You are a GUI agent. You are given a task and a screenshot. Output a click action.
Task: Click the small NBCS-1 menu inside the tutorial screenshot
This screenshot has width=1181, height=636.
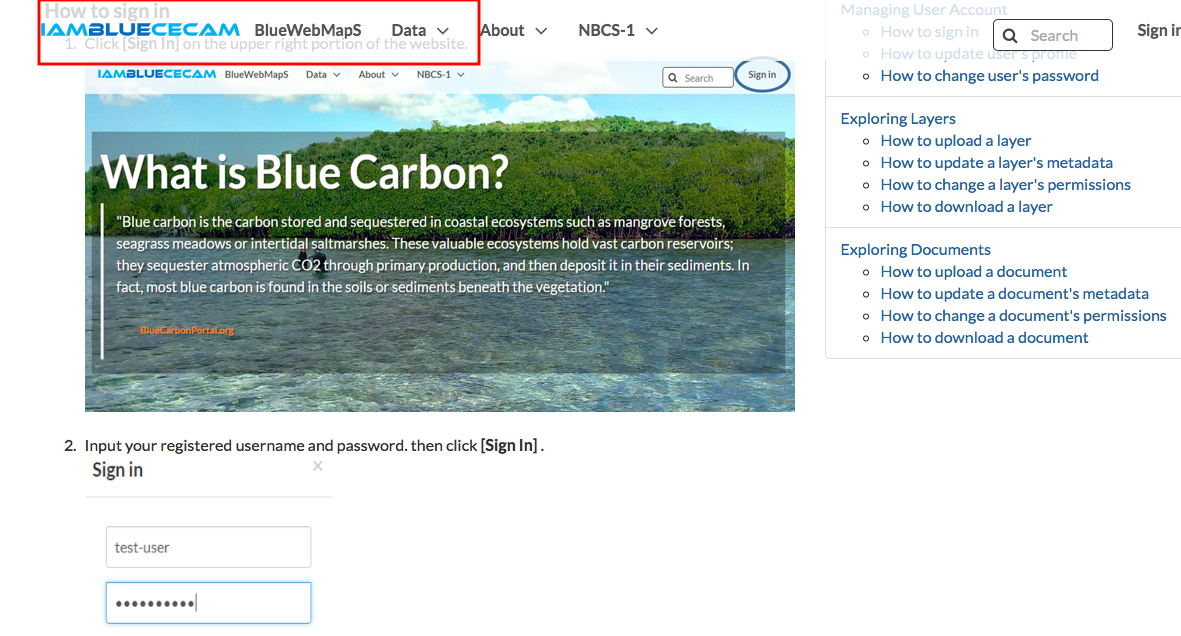coord(441,75)
